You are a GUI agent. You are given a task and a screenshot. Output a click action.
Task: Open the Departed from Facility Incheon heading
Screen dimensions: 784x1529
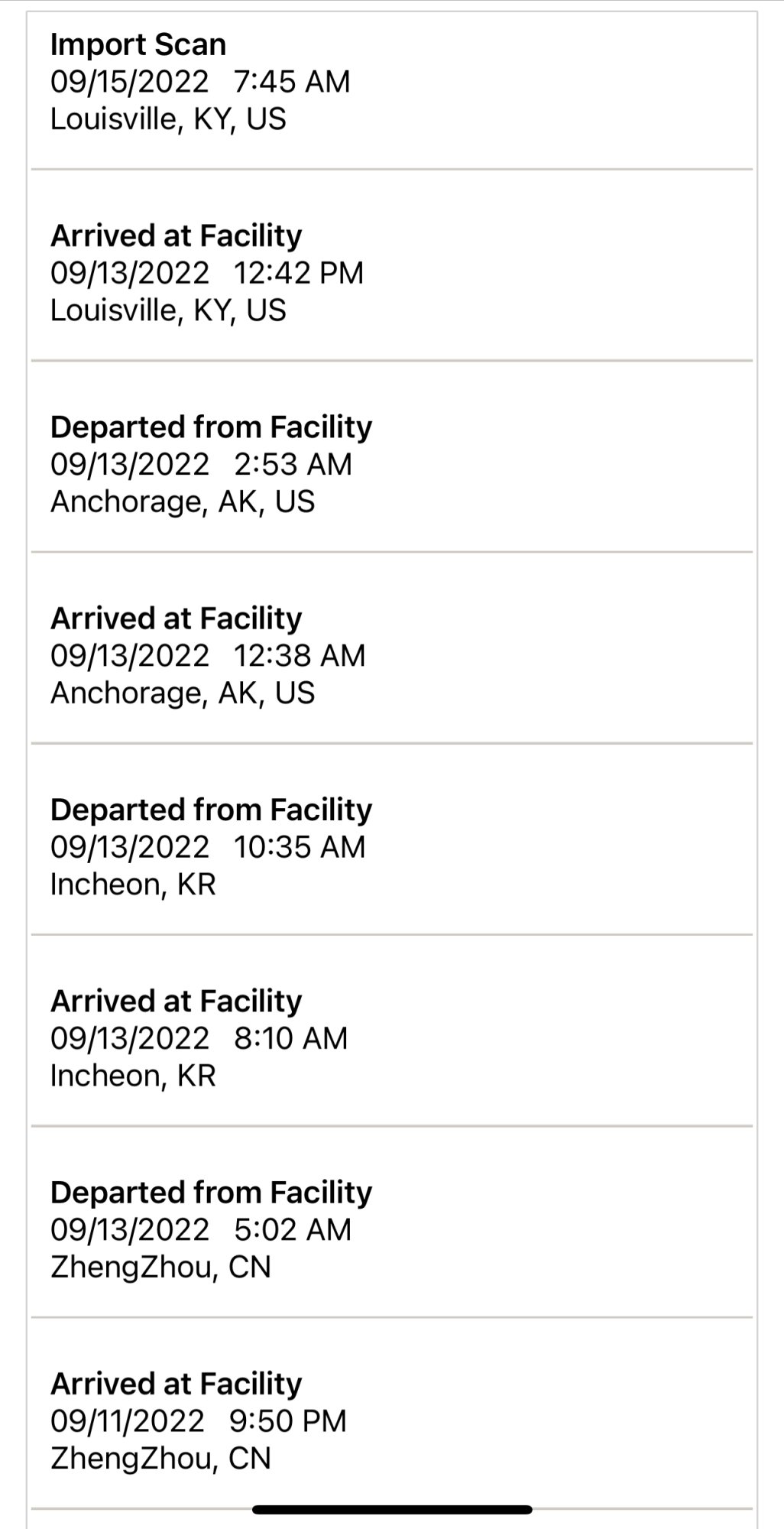pyautogui.click(x=211, y=809)
